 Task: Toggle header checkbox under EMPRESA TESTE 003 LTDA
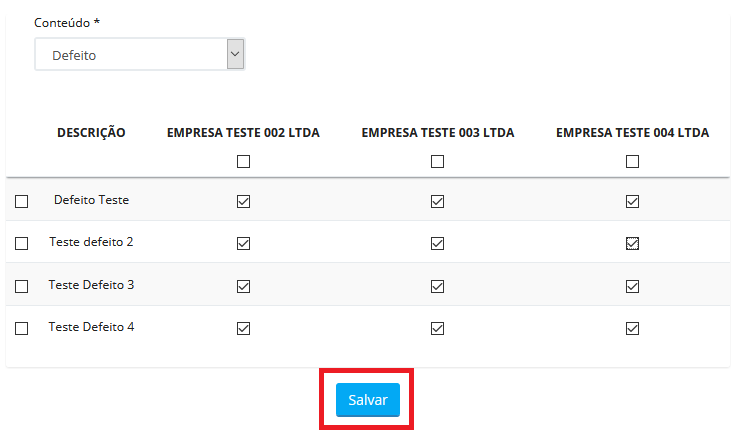point(437,162)
